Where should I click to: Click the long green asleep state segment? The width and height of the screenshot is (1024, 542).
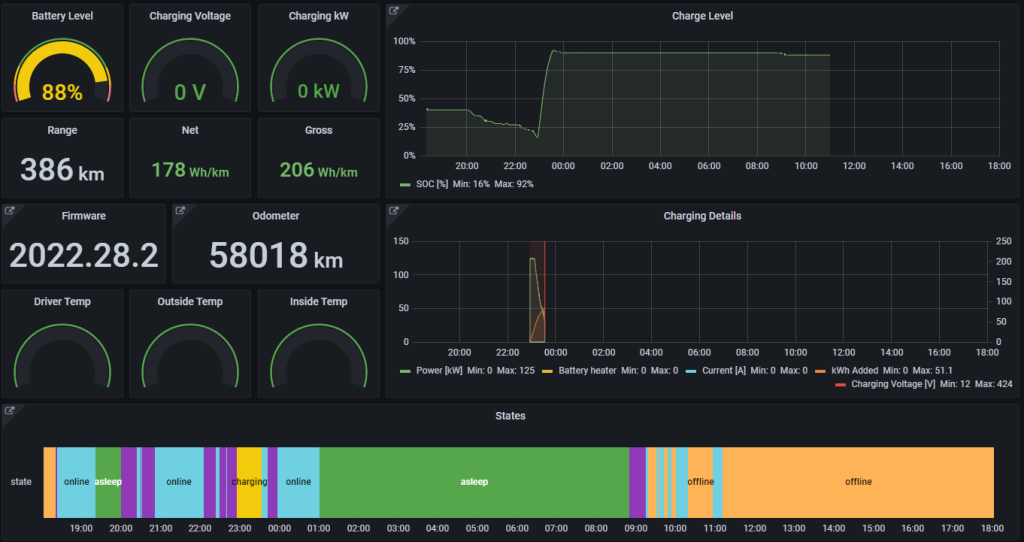coord(474,482)
